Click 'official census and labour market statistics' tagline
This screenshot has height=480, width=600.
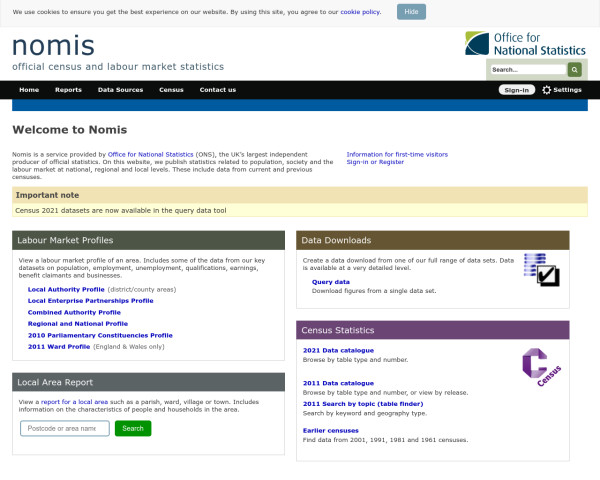click(118, 67)
